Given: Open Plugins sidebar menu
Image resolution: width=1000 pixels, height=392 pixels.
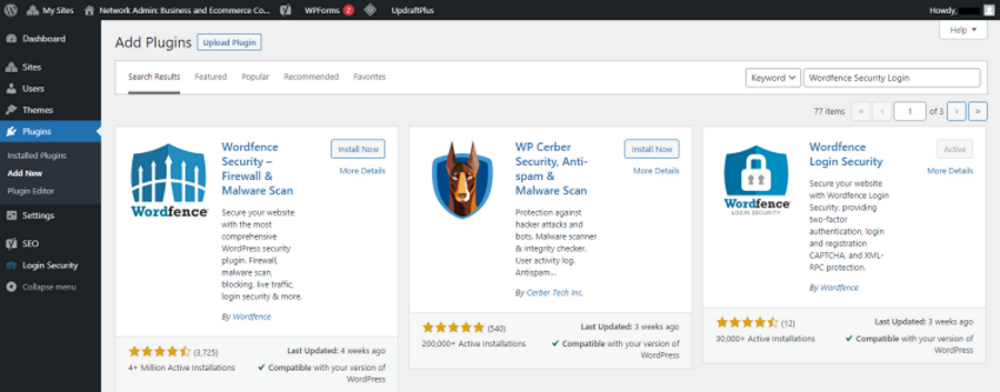Looking at the screenshot, I should pos(50,131).
